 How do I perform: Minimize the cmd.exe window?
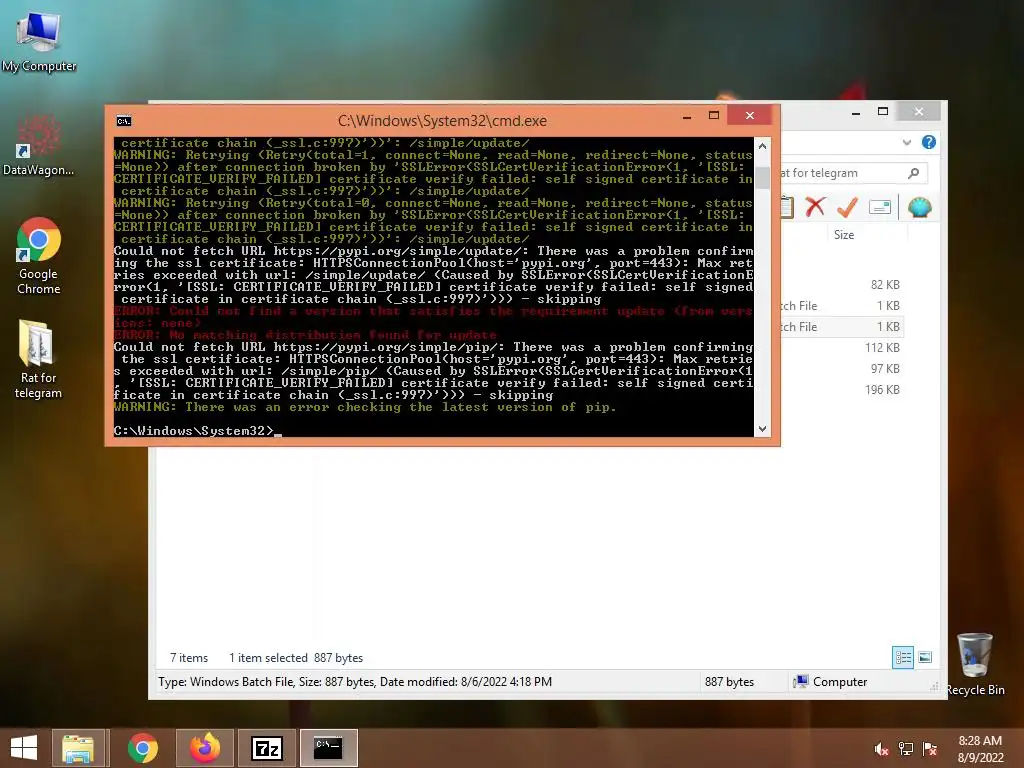(686, 118)
